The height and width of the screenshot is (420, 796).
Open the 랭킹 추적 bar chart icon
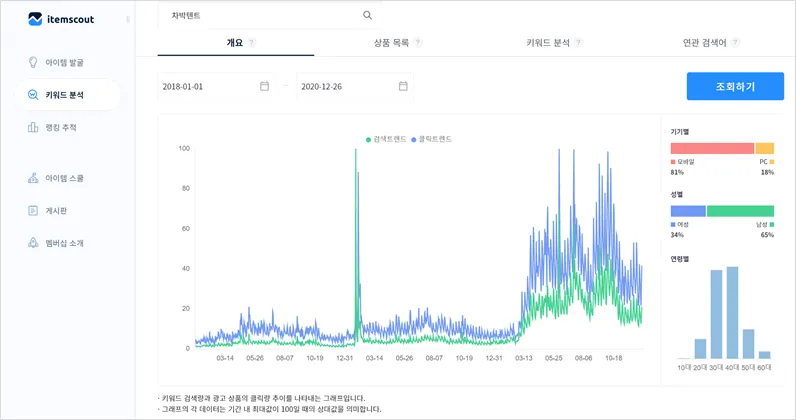click(x=33, y=127)
